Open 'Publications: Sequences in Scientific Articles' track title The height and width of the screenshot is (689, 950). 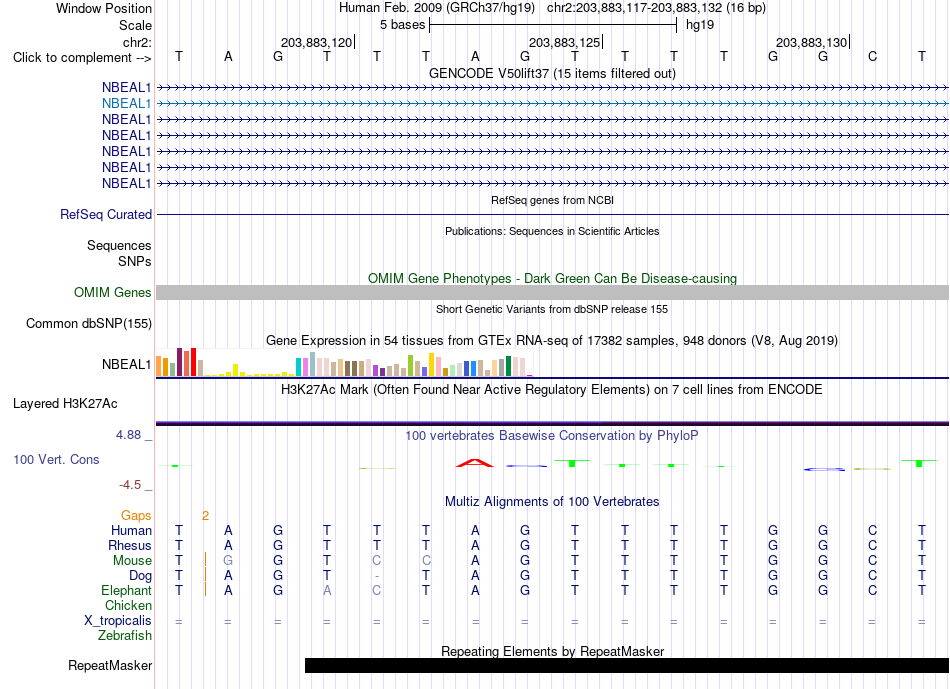pyautogui.click(x=552, y=231)
